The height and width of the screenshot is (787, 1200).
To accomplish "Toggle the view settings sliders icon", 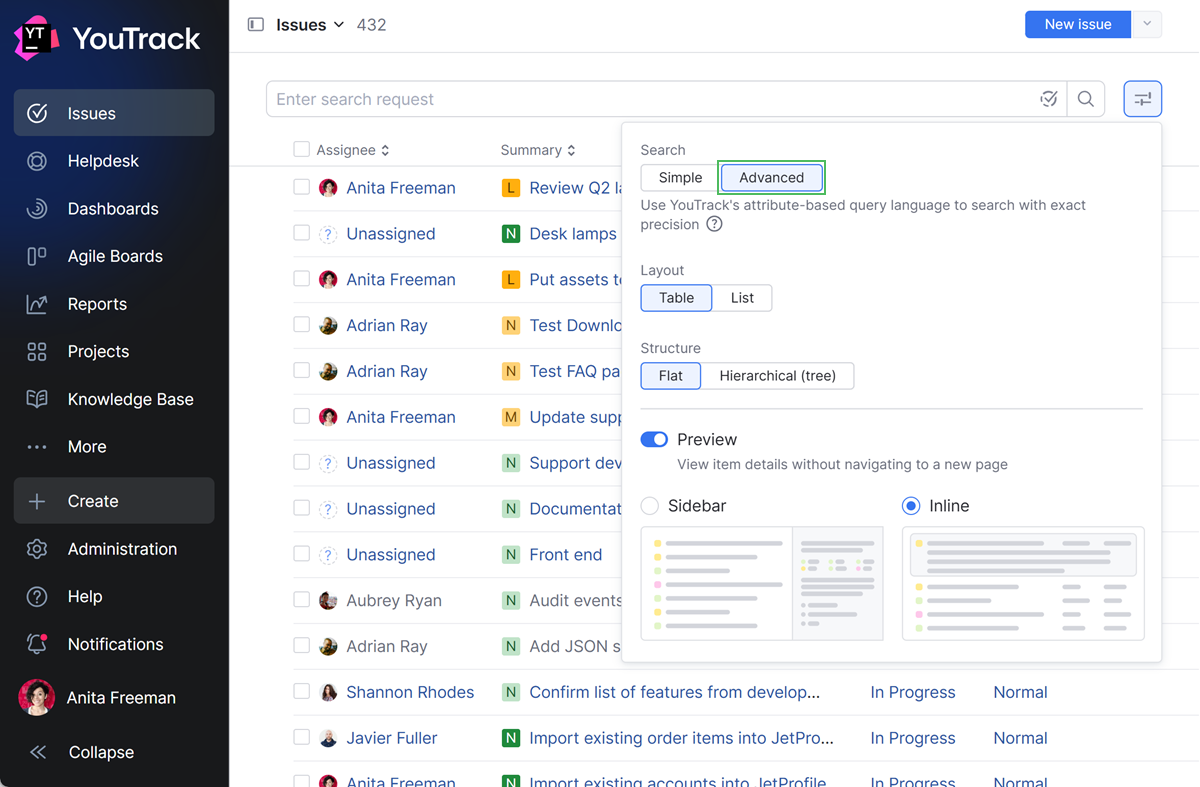I will pyautogui.click(x=1143, y=99).
